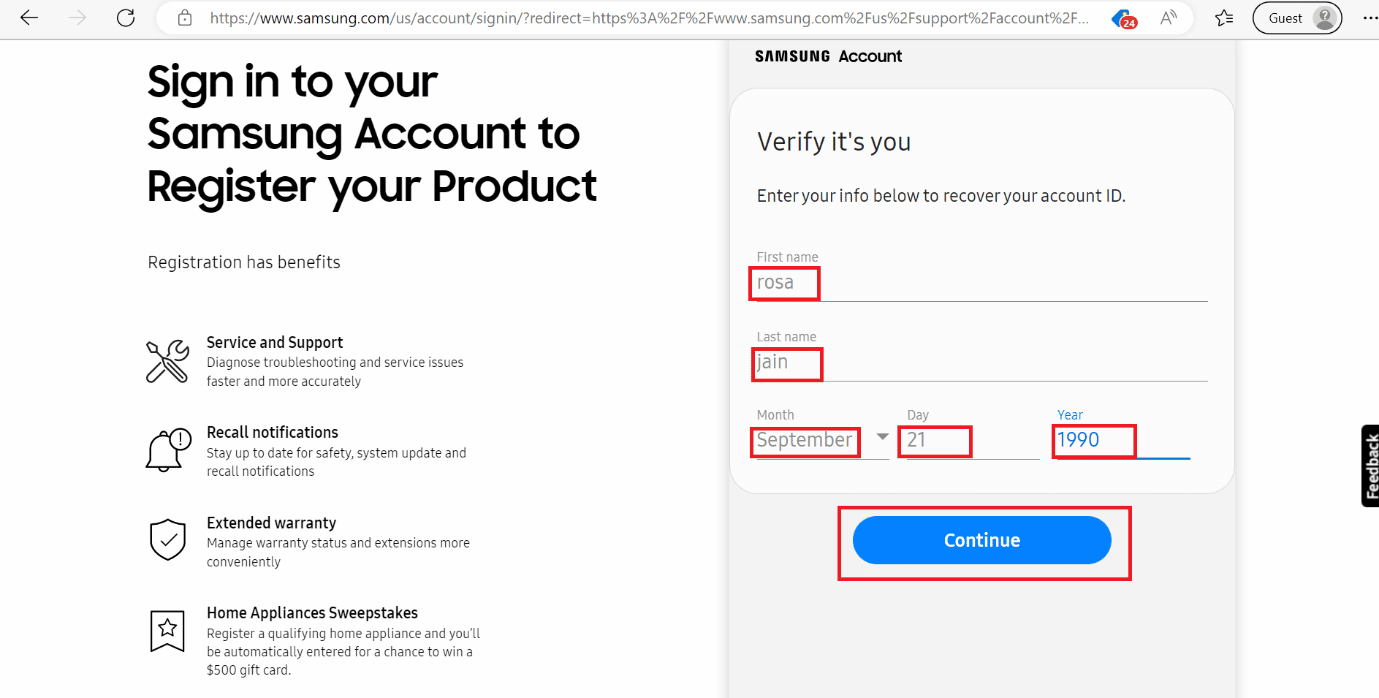Viewport: 1379px width, 698px height.
Task: Reload the Samsung sign-in page
Action: tap(126, 17)
